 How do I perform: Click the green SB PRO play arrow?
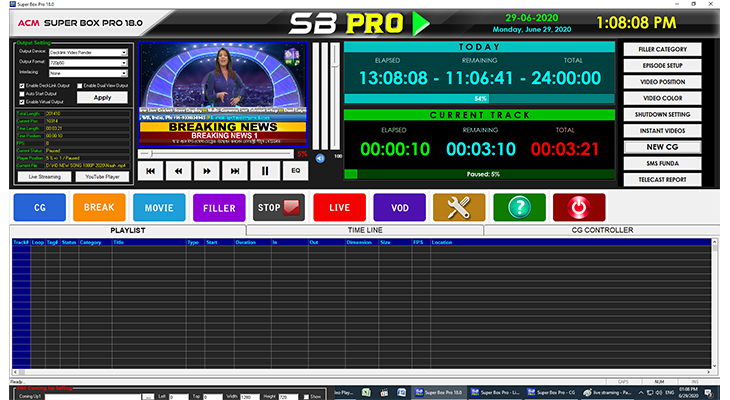[421, 23]
